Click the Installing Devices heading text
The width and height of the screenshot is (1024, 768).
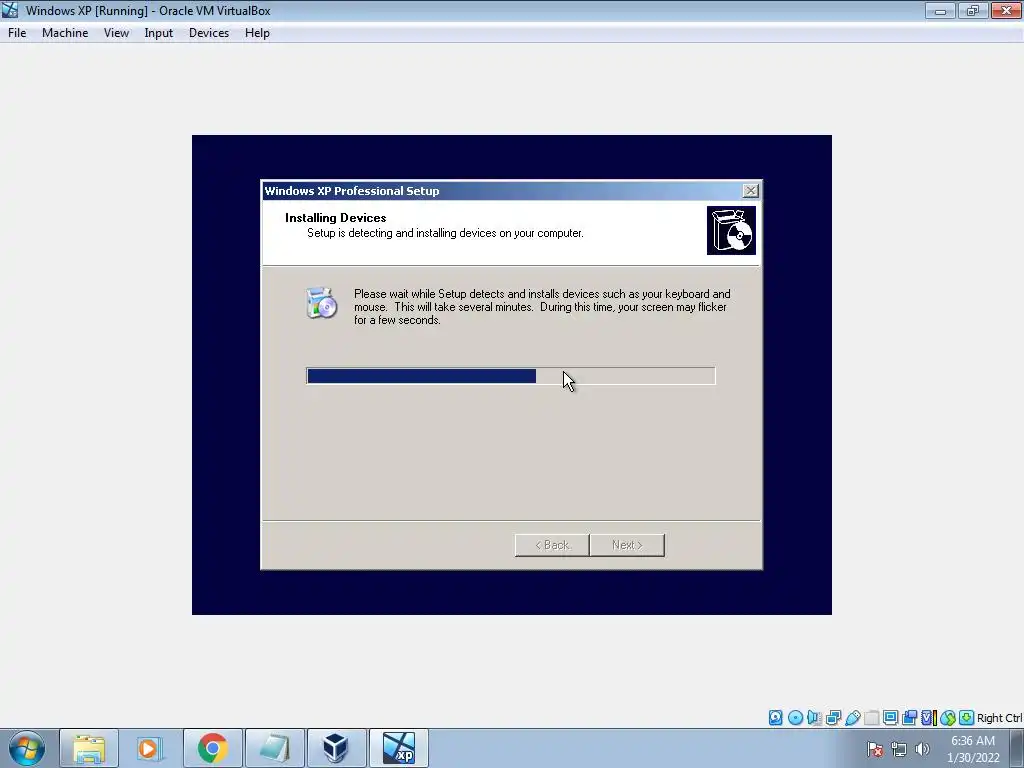(x=336, y=217)
